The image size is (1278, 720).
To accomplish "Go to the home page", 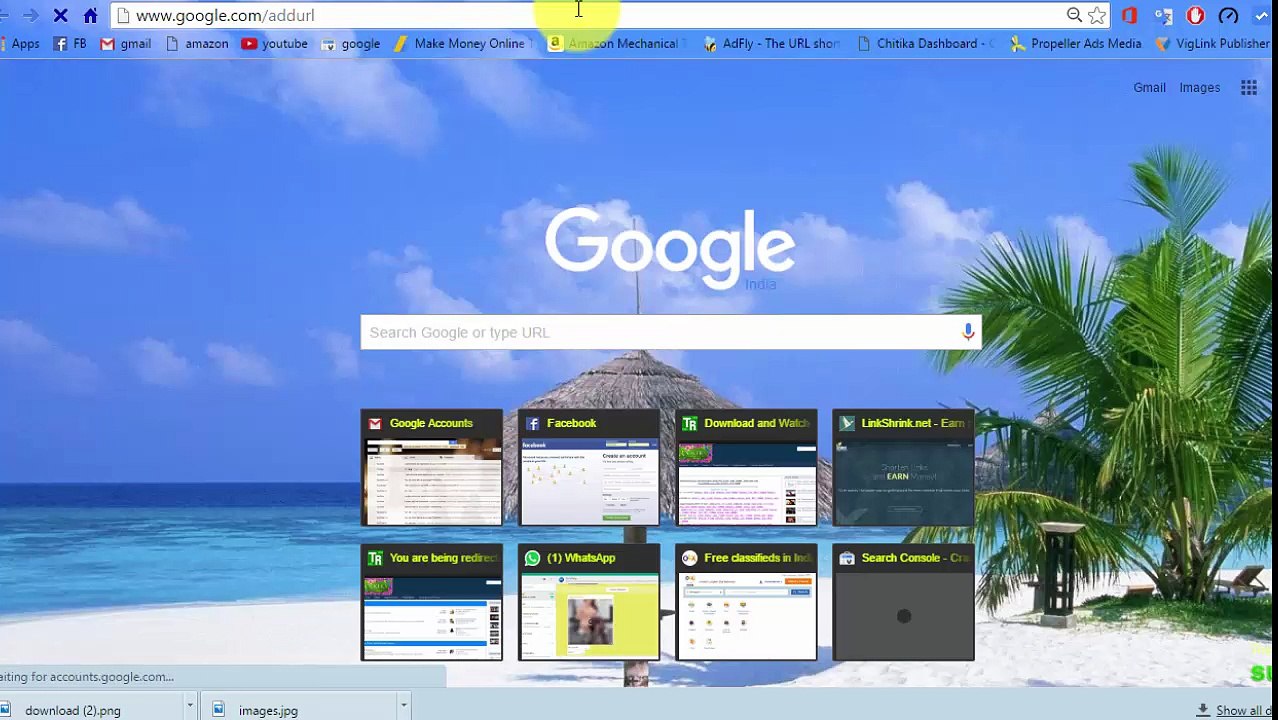I will [x=90, y=15].
